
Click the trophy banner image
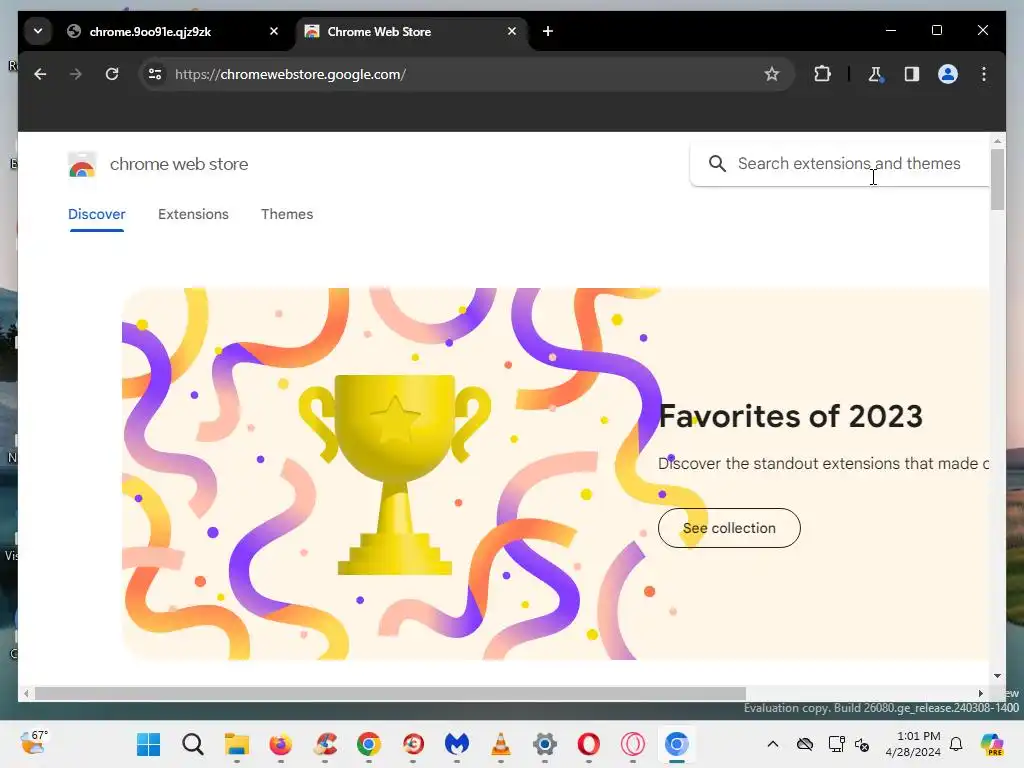(x=394, y=473)
